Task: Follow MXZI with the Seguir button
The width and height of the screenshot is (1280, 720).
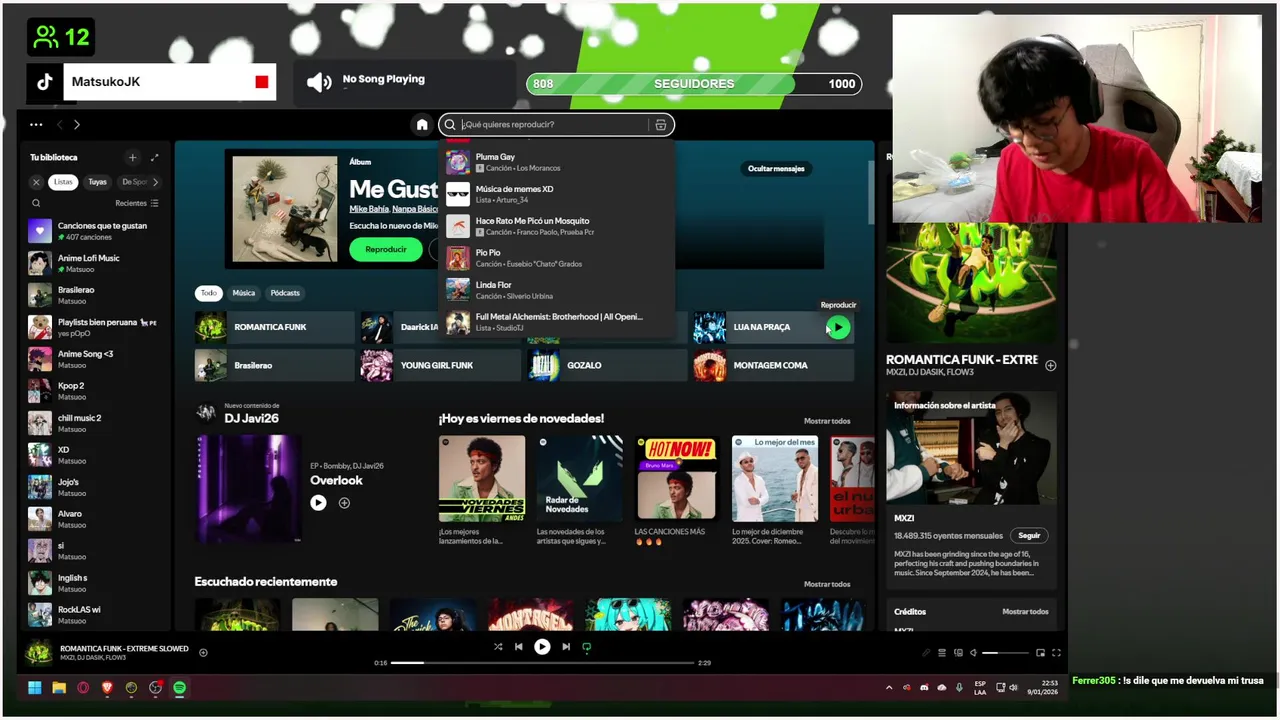Action: (1029, 535)
